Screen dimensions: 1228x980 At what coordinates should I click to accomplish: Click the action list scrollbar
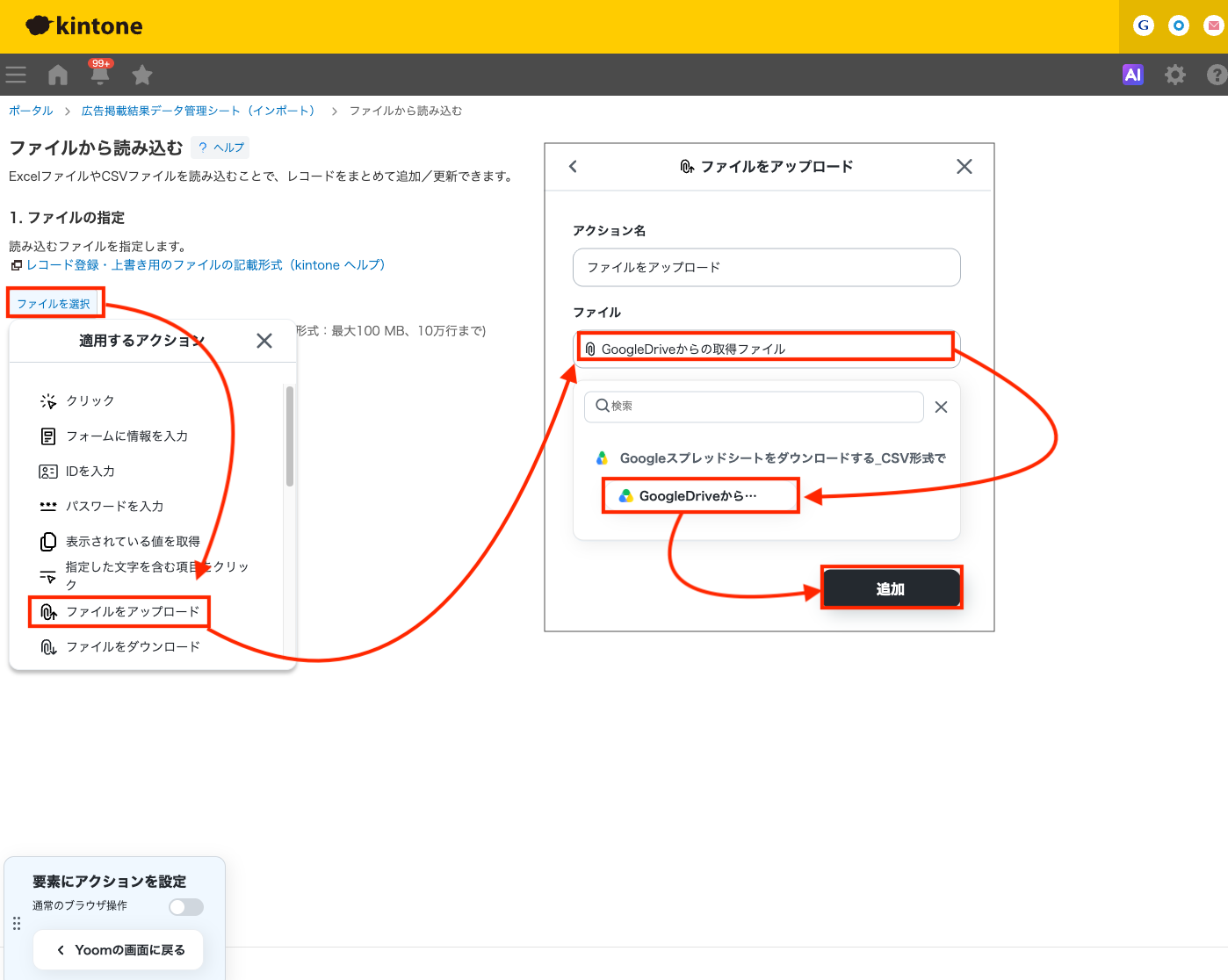(x=289, y=436)
